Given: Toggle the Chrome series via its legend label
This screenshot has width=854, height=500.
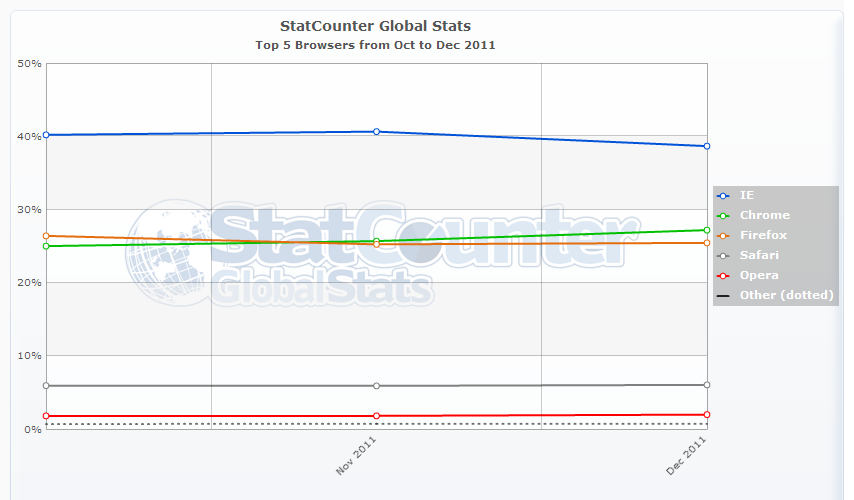Looking at the screenshot, I should tap(765, 215).
